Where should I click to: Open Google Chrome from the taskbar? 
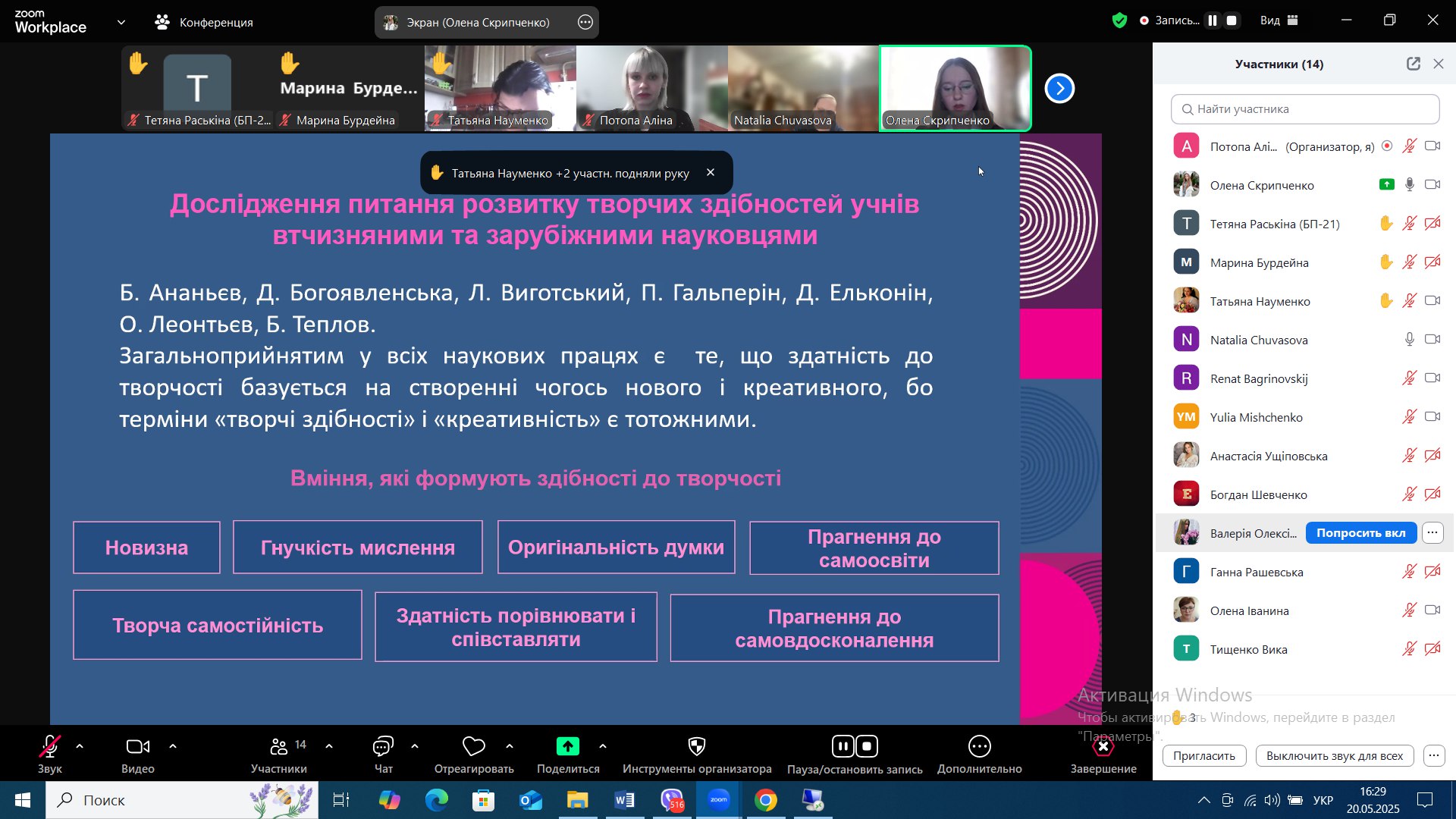click(x=766, y=800)
